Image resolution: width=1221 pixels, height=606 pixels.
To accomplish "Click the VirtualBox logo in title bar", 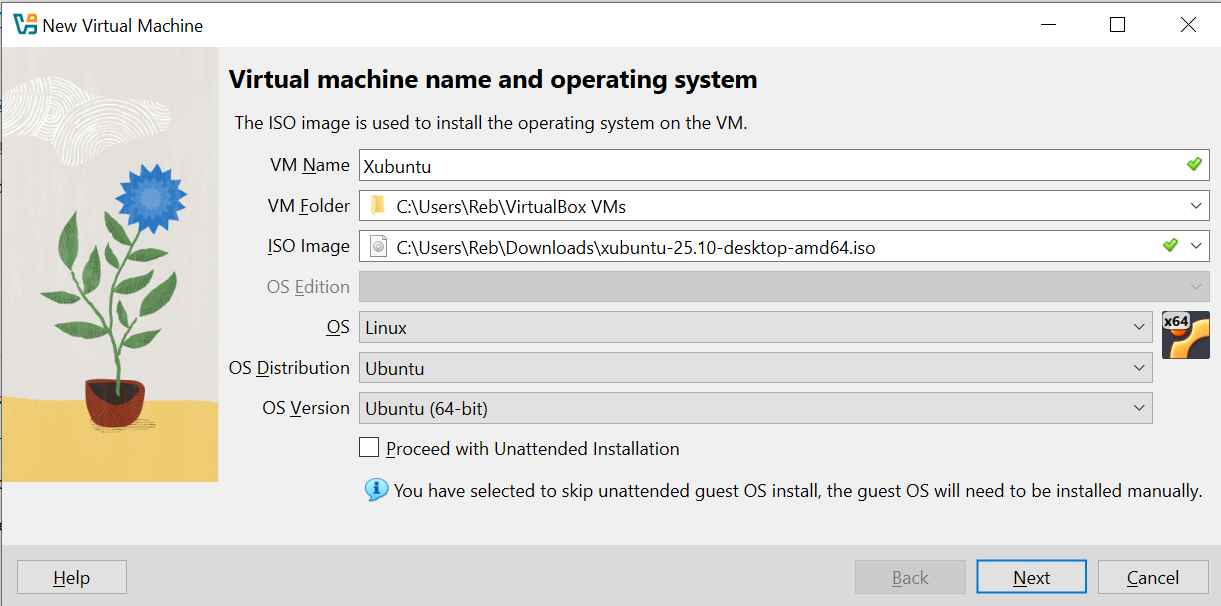I will pyautogui.click(x=25, y=25).
